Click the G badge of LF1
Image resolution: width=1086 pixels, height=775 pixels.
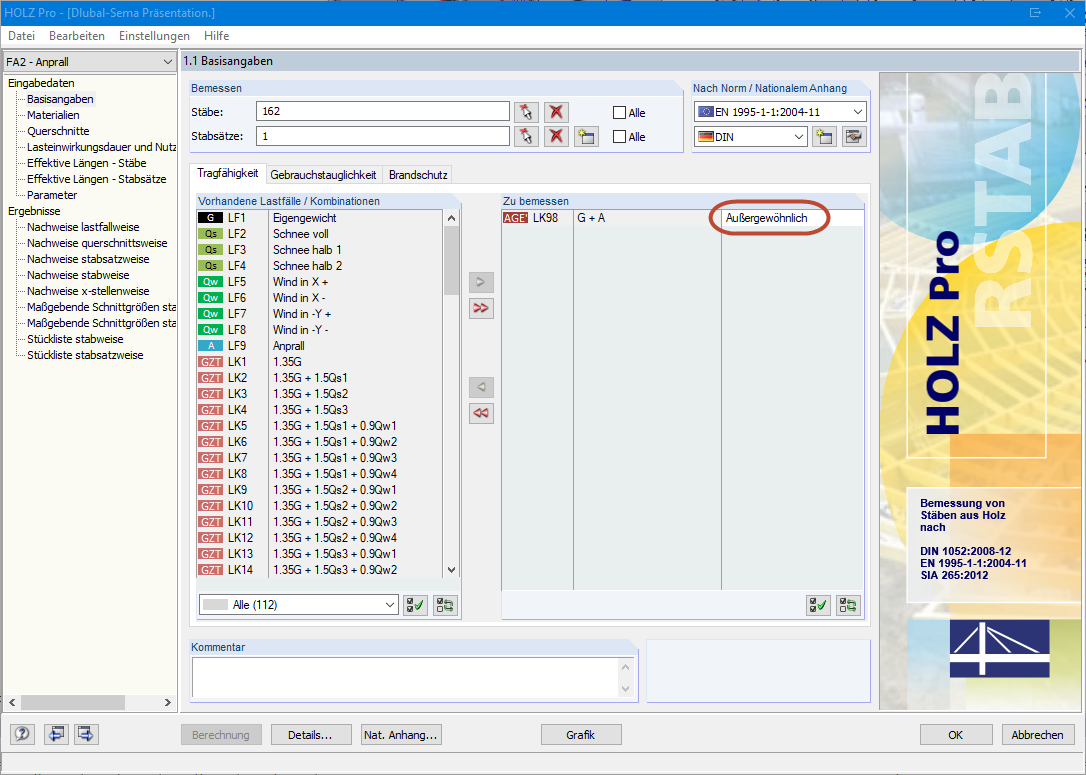[211, 218]
